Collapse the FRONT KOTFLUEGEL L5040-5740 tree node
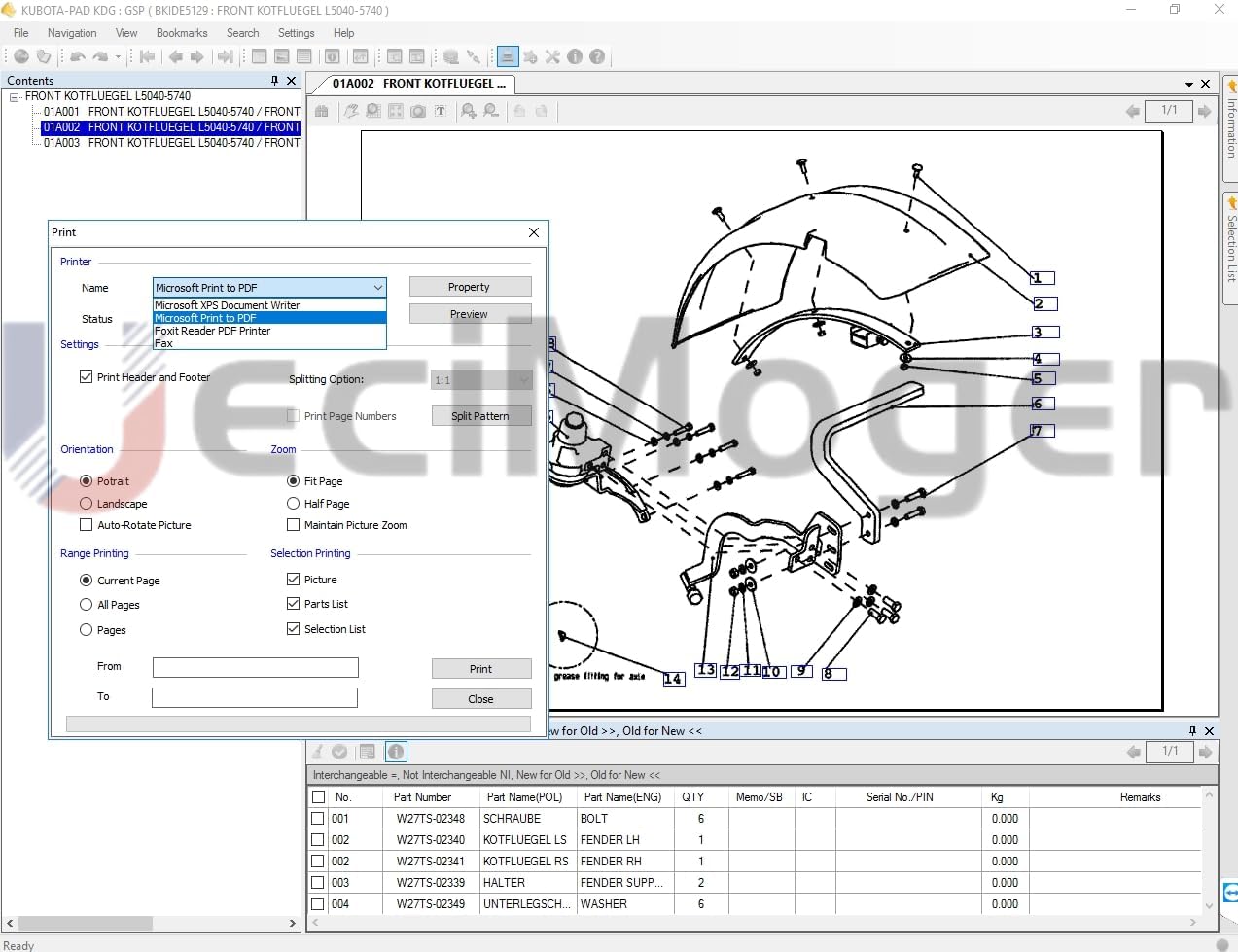Screen dimensions: 1238x952 [13, 95]
